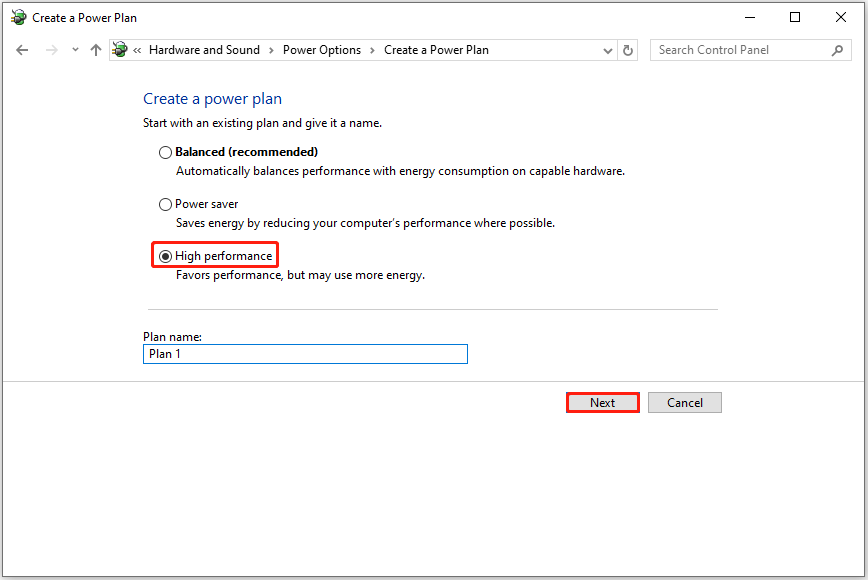Click the 'Plan name:' label
This screenshot has height=580, width=868.
172,336
